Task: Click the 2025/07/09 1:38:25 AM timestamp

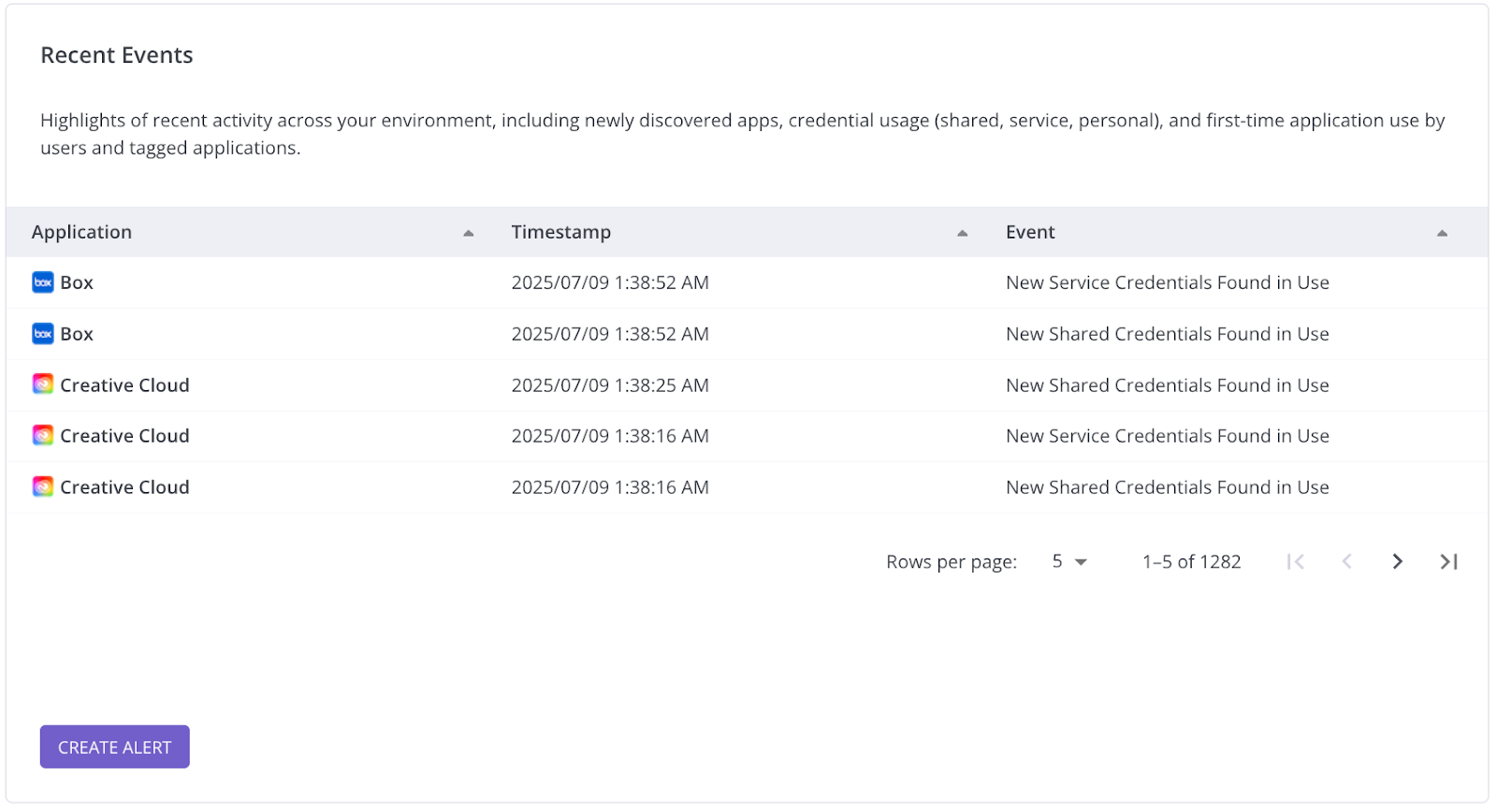Action: pos(610,385)
